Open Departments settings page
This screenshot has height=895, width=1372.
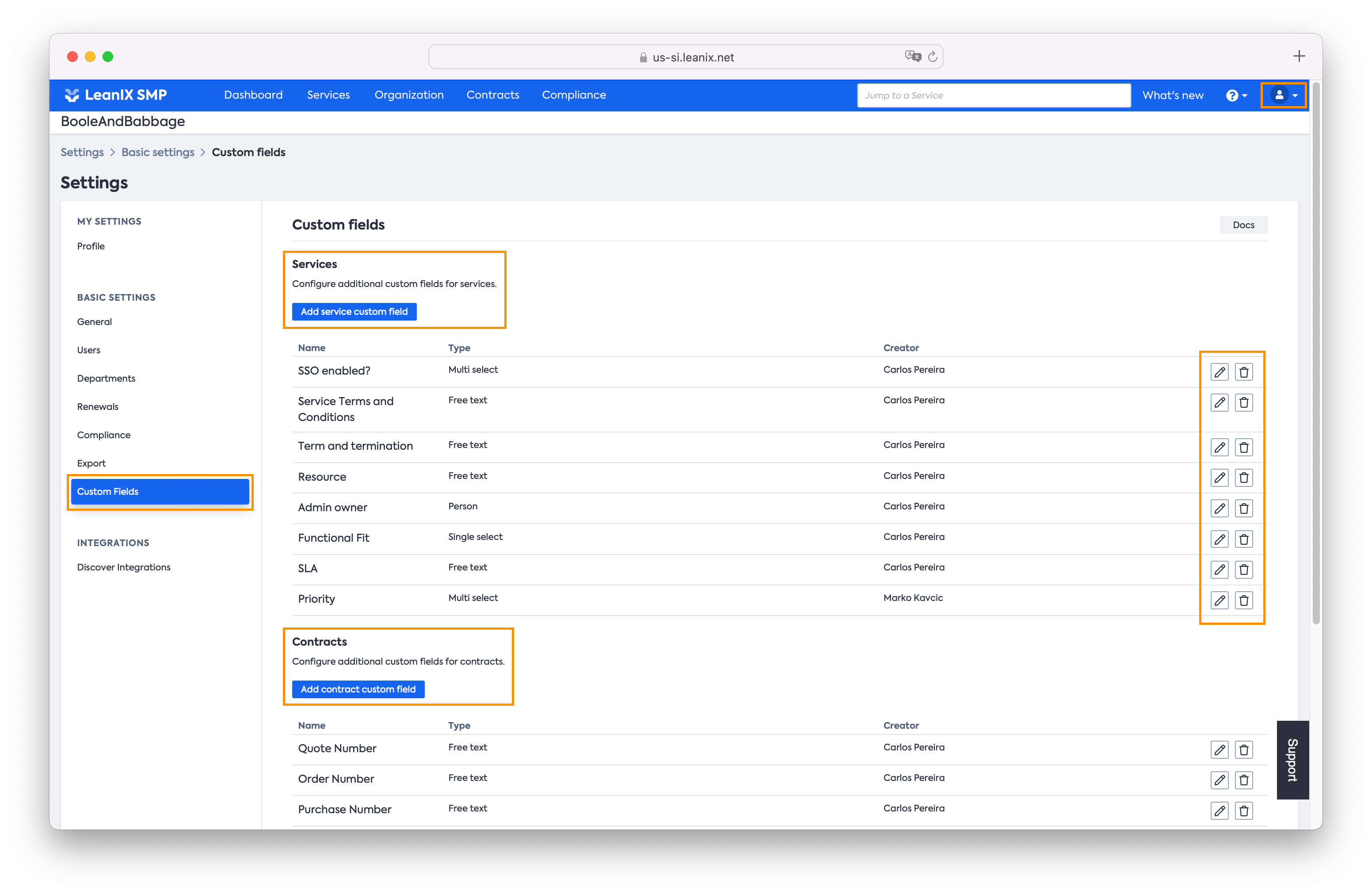pyautogui.click(x=106, y=379)
